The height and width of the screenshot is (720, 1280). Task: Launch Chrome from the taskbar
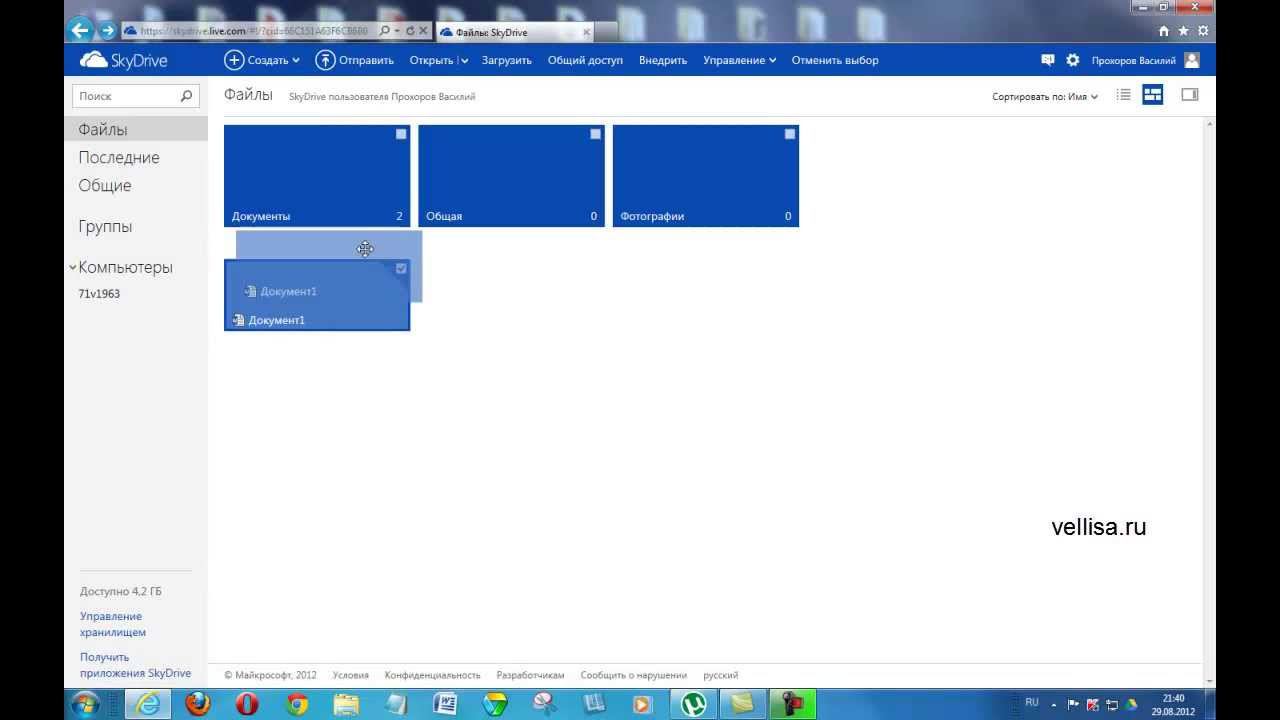(297, 704)
